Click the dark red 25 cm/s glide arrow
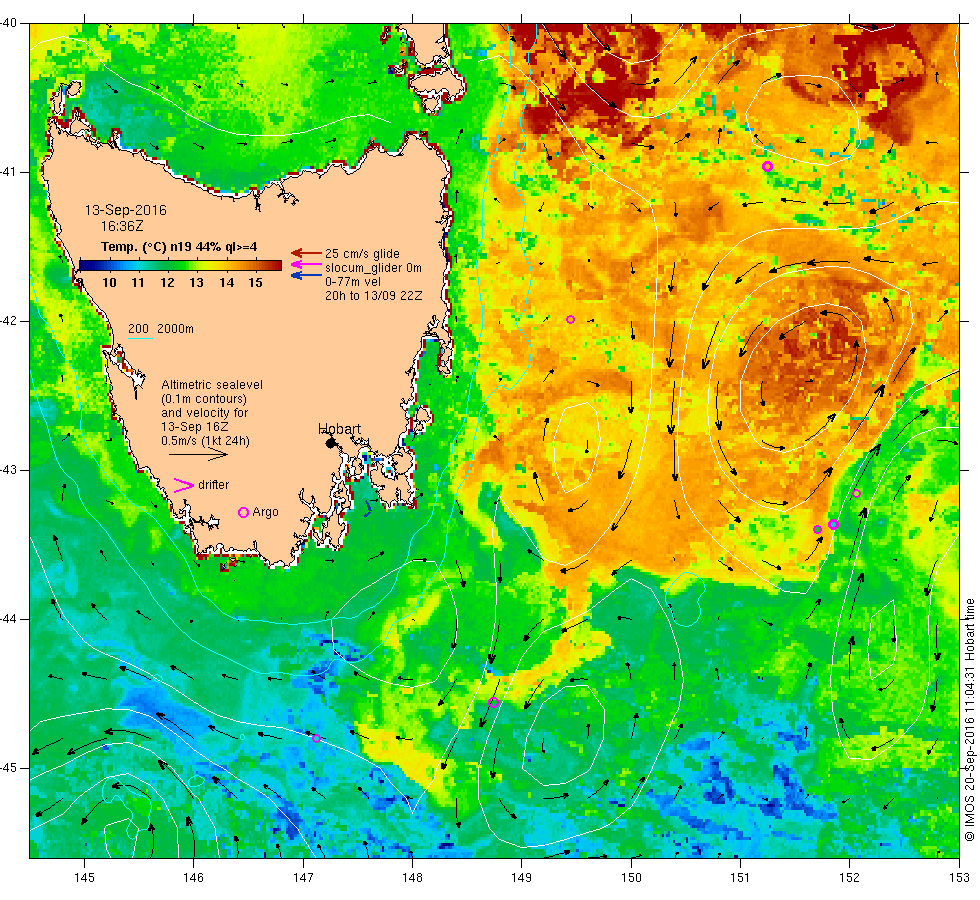Viewport: 980px width, 900px height. [306, 253]
